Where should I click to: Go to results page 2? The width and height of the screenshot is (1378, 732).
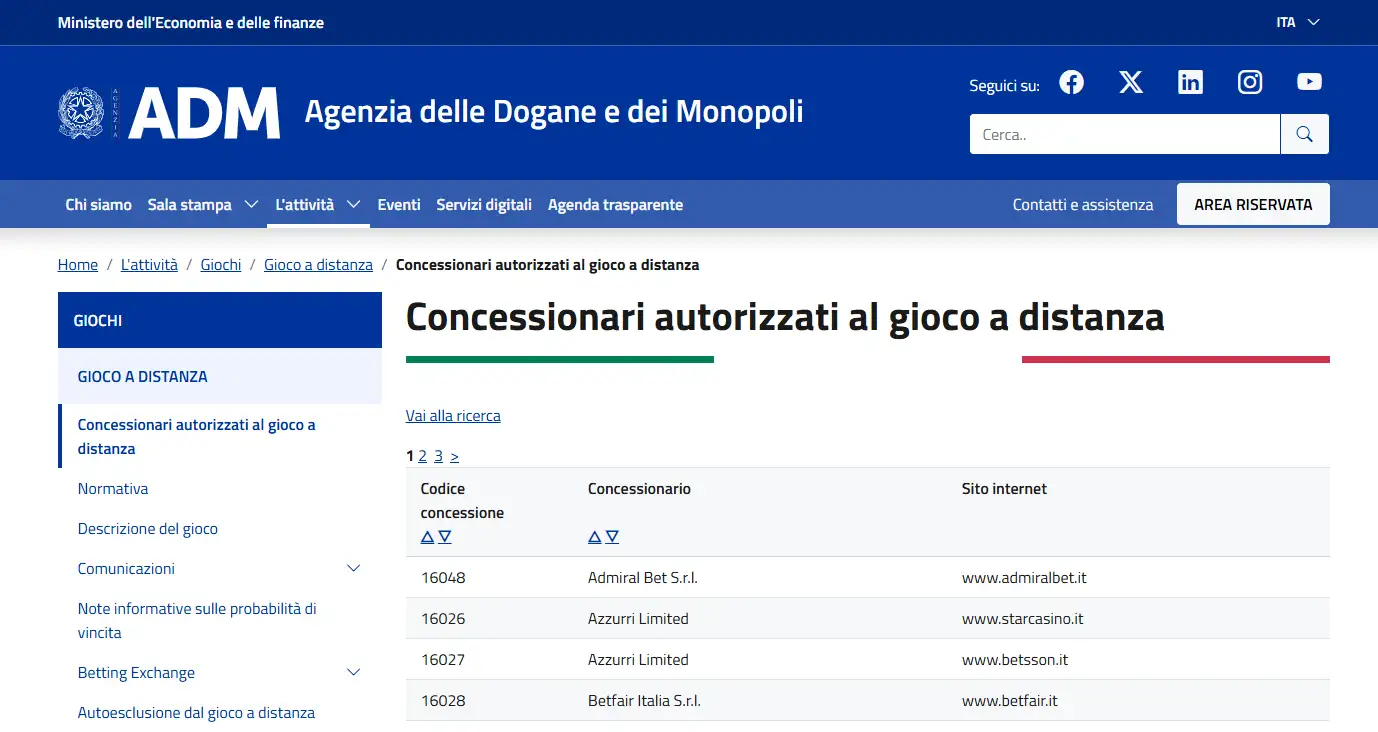click(423, 456)
